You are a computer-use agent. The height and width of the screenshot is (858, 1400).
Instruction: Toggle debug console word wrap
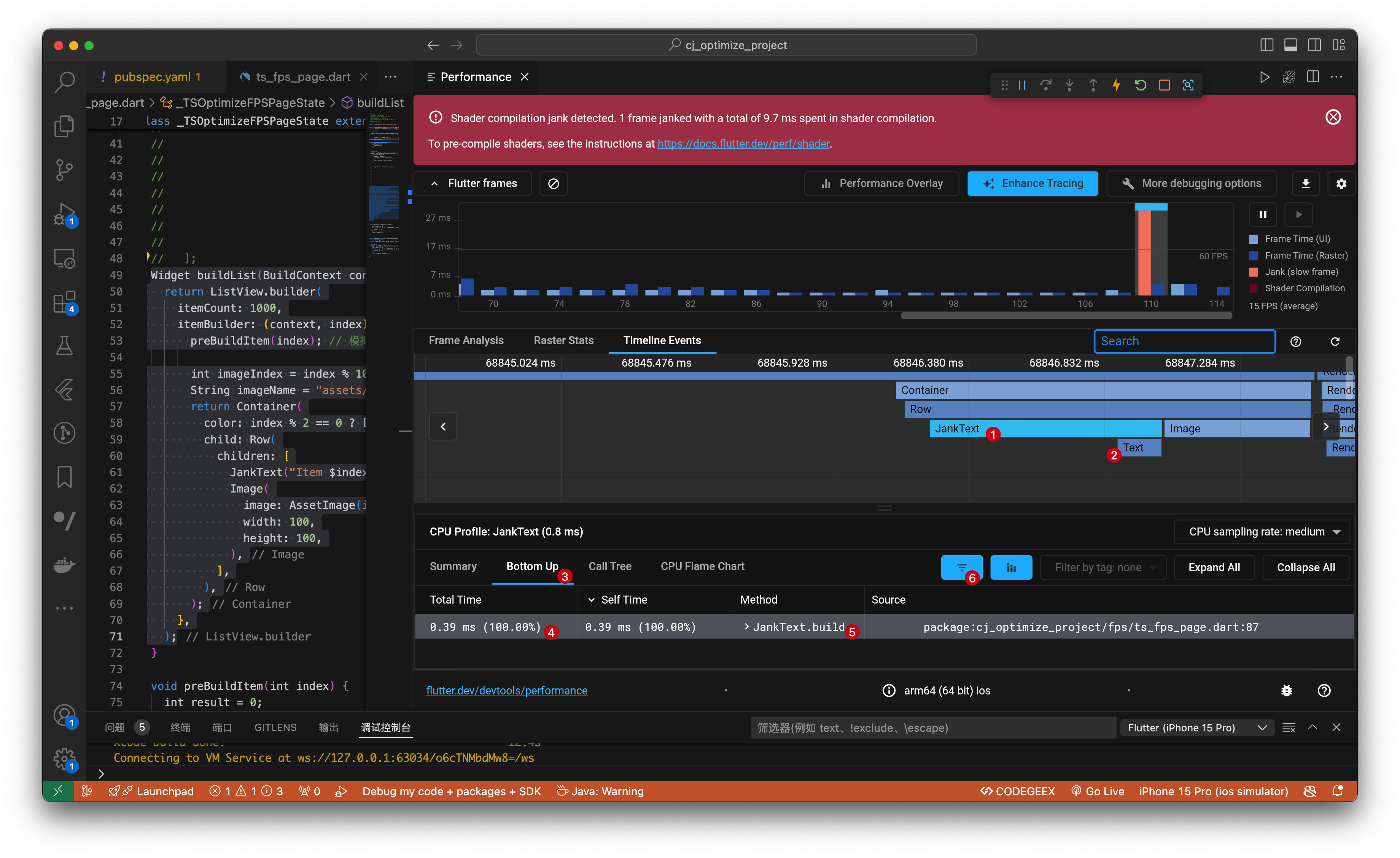point(1289,728)
